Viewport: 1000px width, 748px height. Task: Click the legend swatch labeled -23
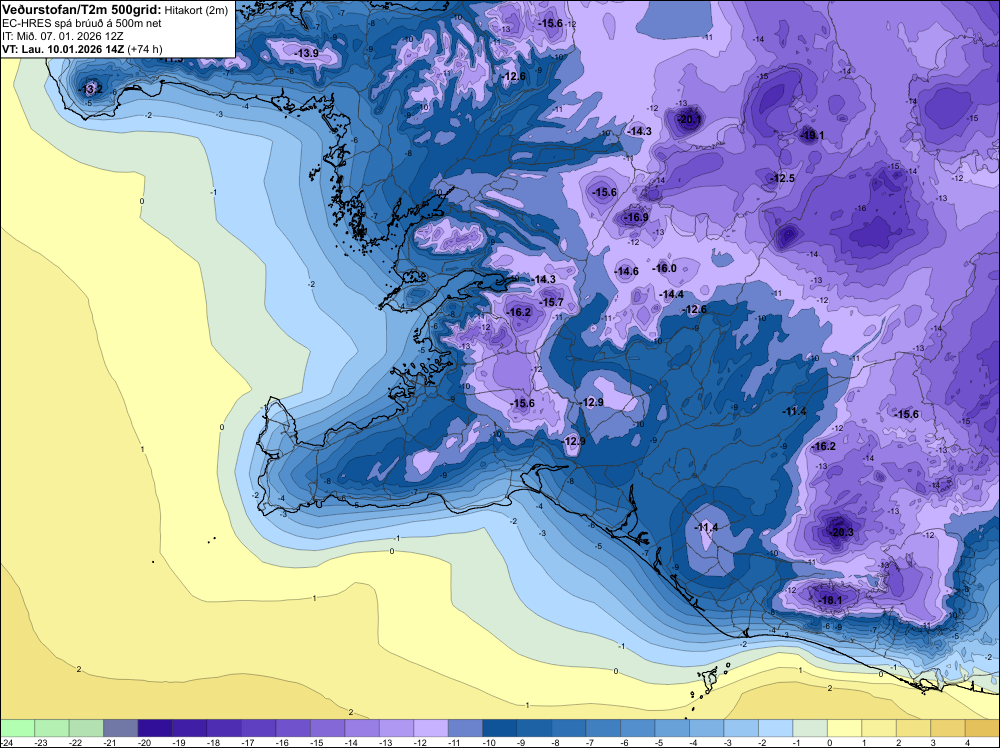52,728
